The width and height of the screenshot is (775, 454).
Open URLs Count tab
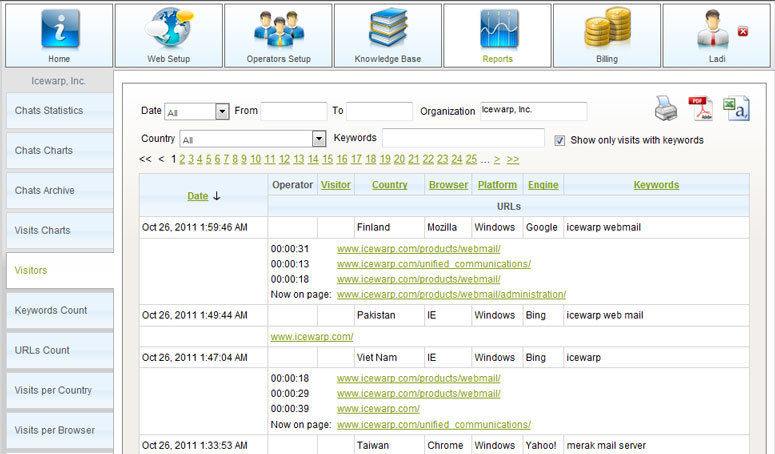coord(60,351)
